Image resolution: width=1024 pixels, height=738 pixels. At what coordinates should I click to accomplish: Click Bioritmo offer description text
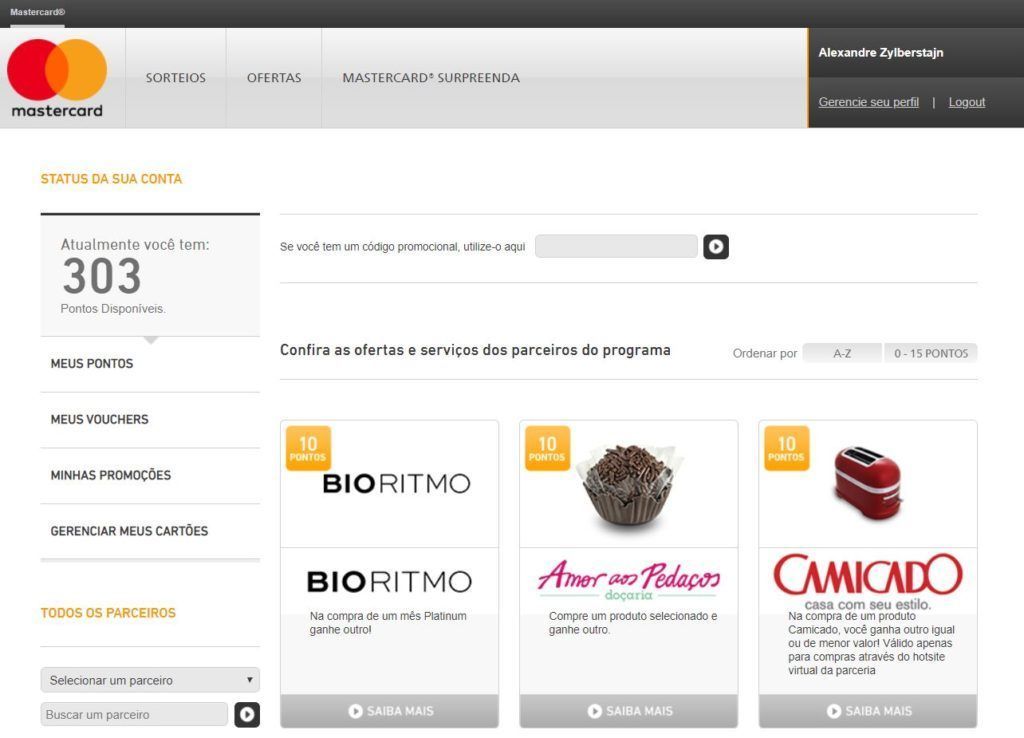click(388, 622)
